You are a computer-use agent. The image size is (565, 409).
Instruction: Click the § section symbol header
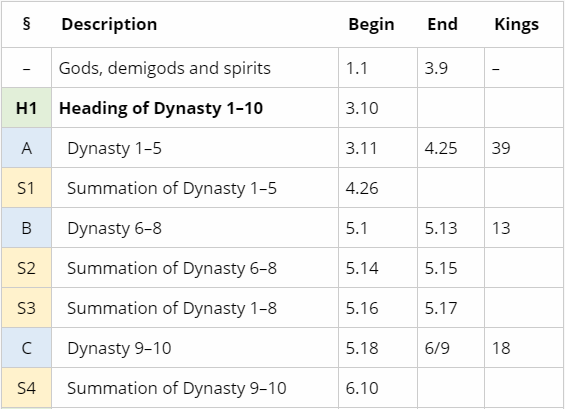click(x=26, y=25)
